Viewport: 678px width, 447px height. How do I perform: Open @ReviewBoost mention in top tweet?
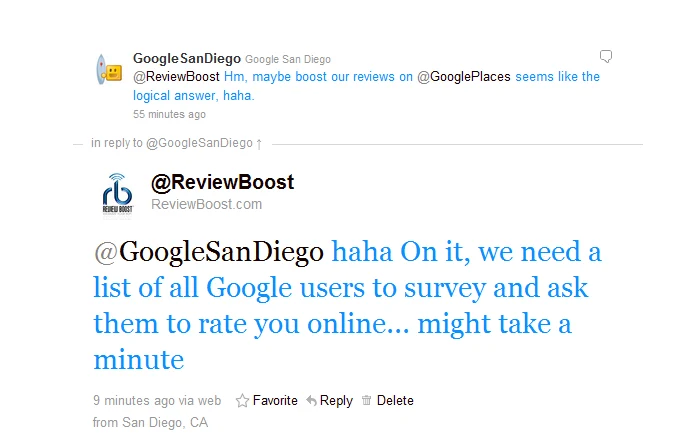click(x=176, y=77)
